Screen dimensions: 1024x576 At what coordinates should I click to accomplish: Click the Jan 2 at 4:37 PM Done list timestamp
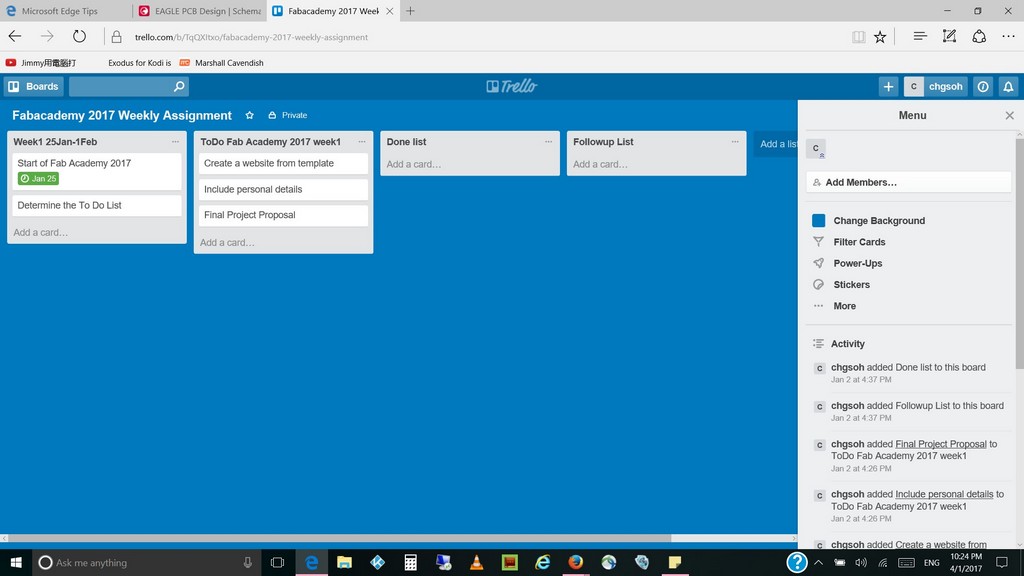861,379
